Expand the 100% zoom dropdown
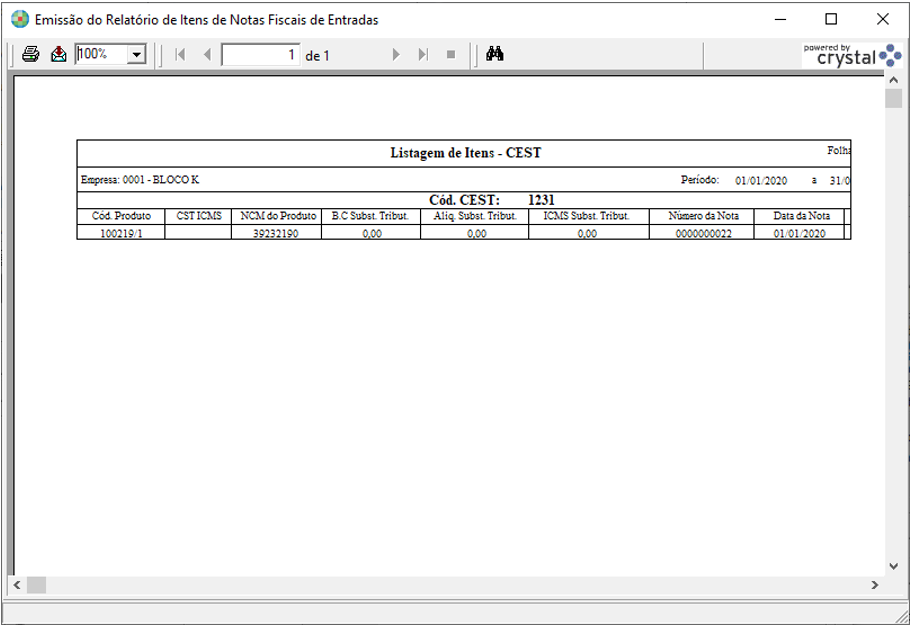This screenshot has height=627, width=910. click(x=137, y=55)
